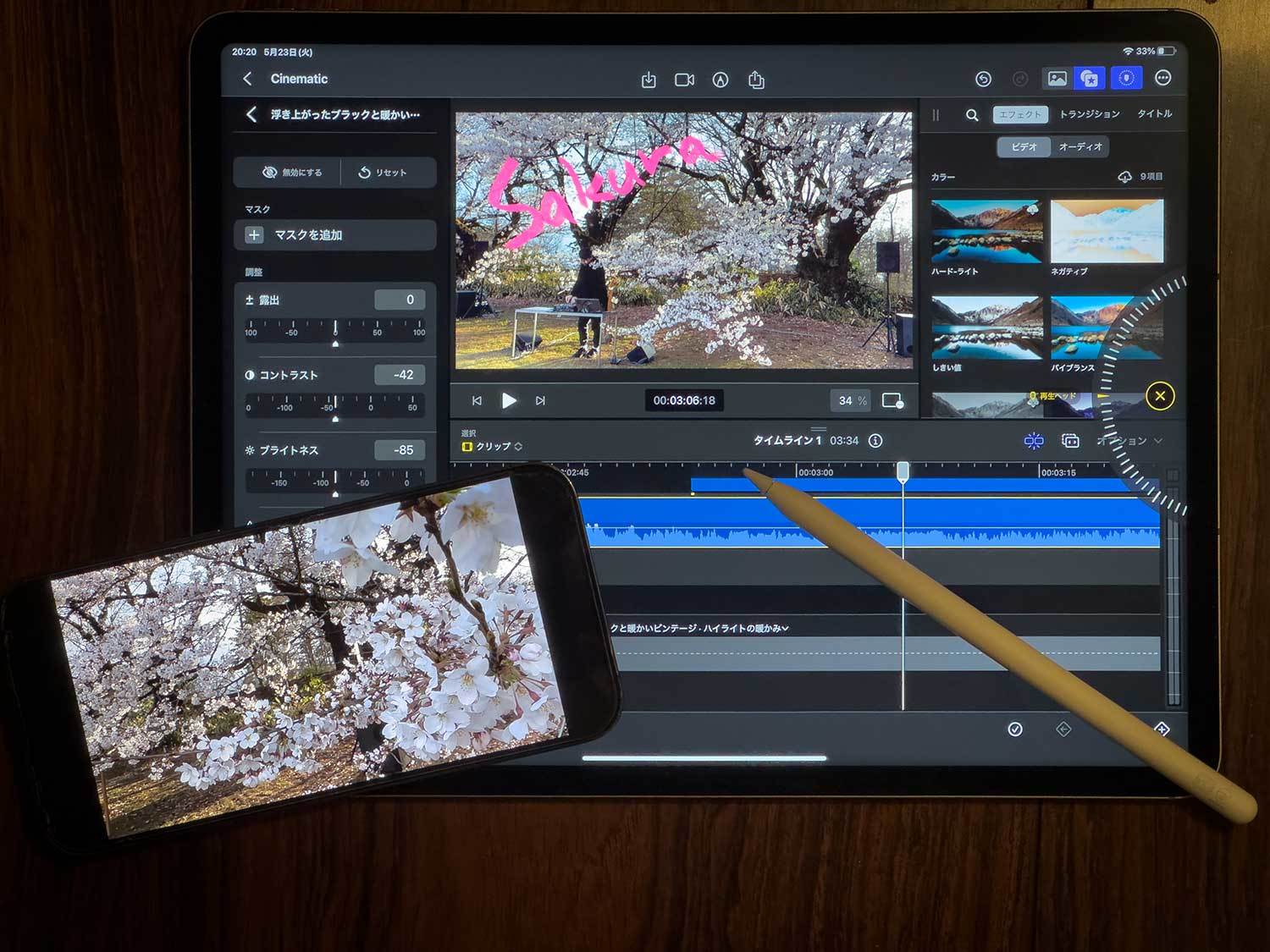The height and width of the screenshot is (952, 1270).
Task: Tap the コントラスト contrast slider
Action: [335, 407]
